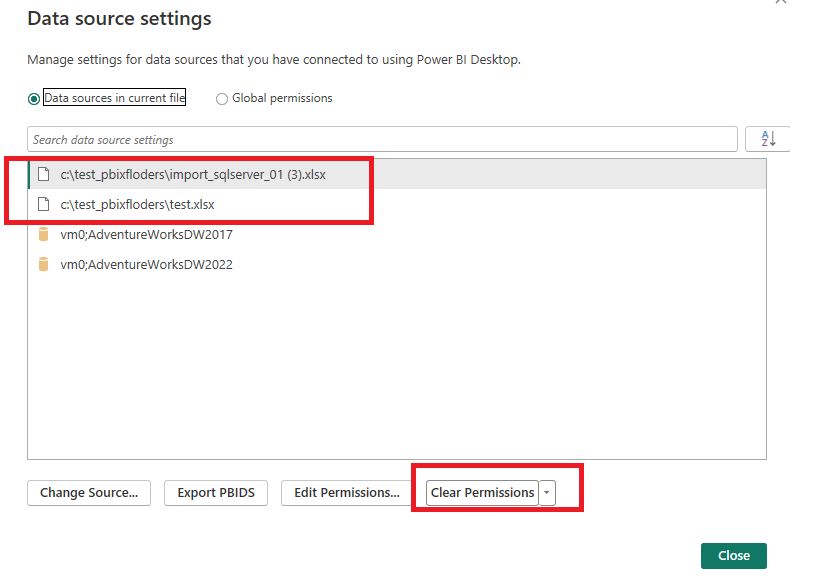
Task: Click the A-Z sort icon button
Action: [x=768, y=139]
